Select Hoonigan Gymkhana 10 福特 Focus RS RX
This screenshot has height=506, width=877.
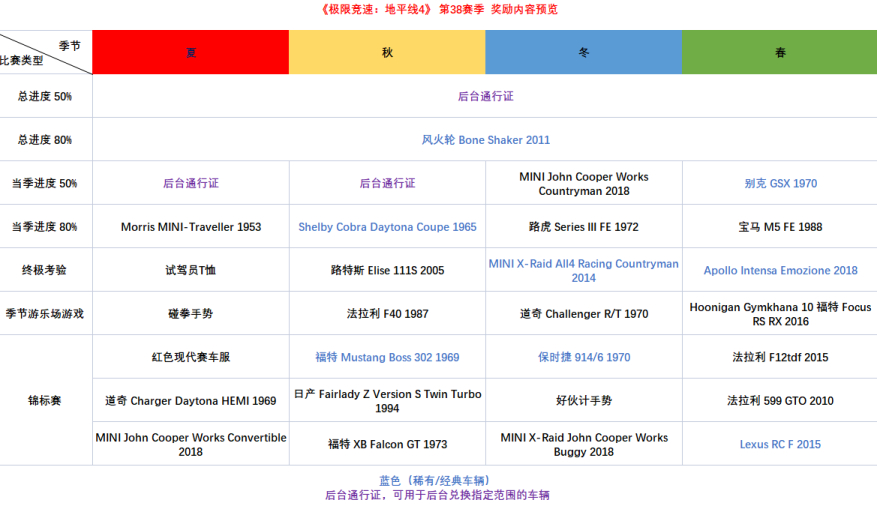(x=780, y=314)
